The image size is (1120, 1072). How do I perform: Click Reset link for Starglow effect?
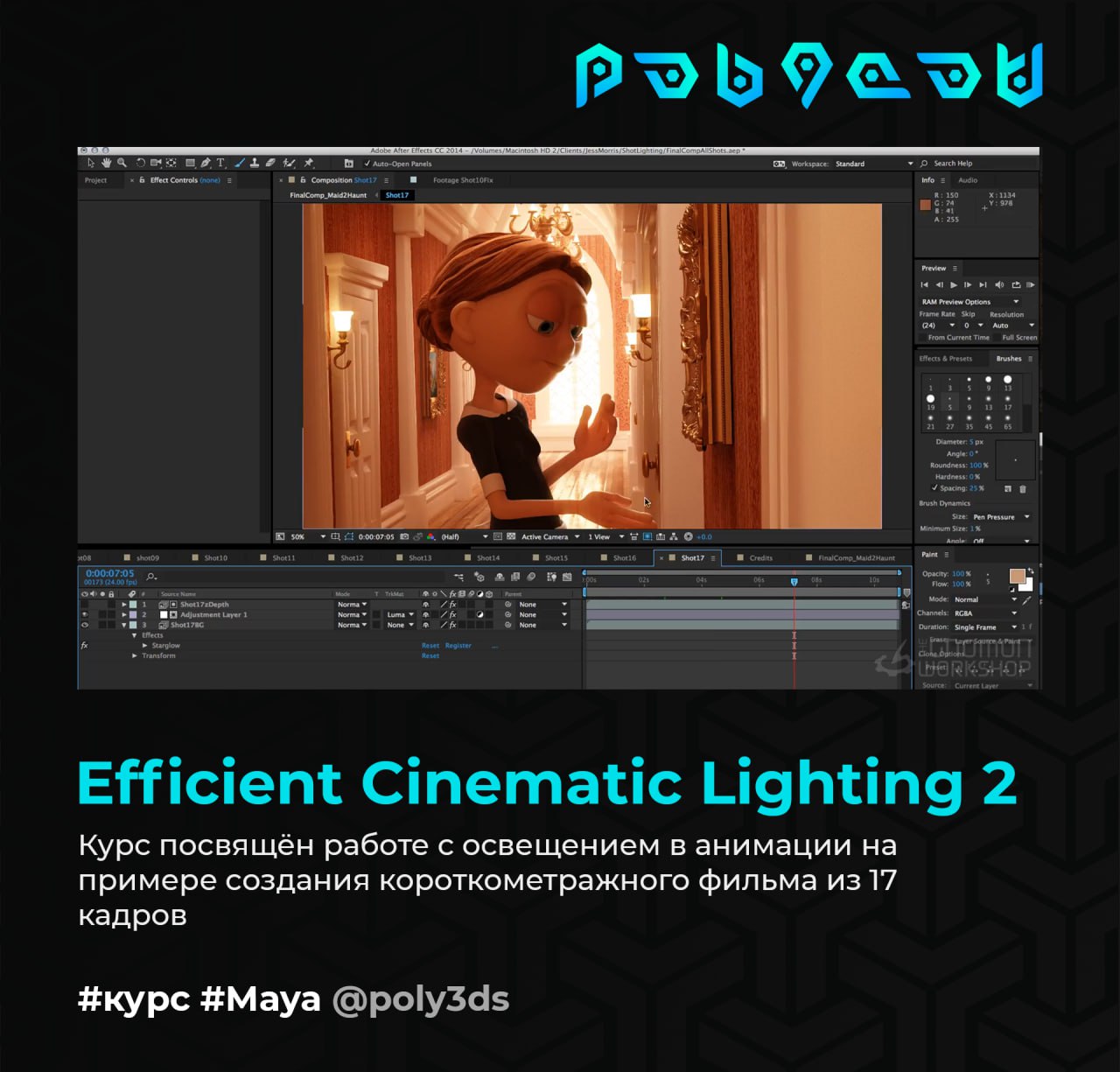click(x=430, y=645)
